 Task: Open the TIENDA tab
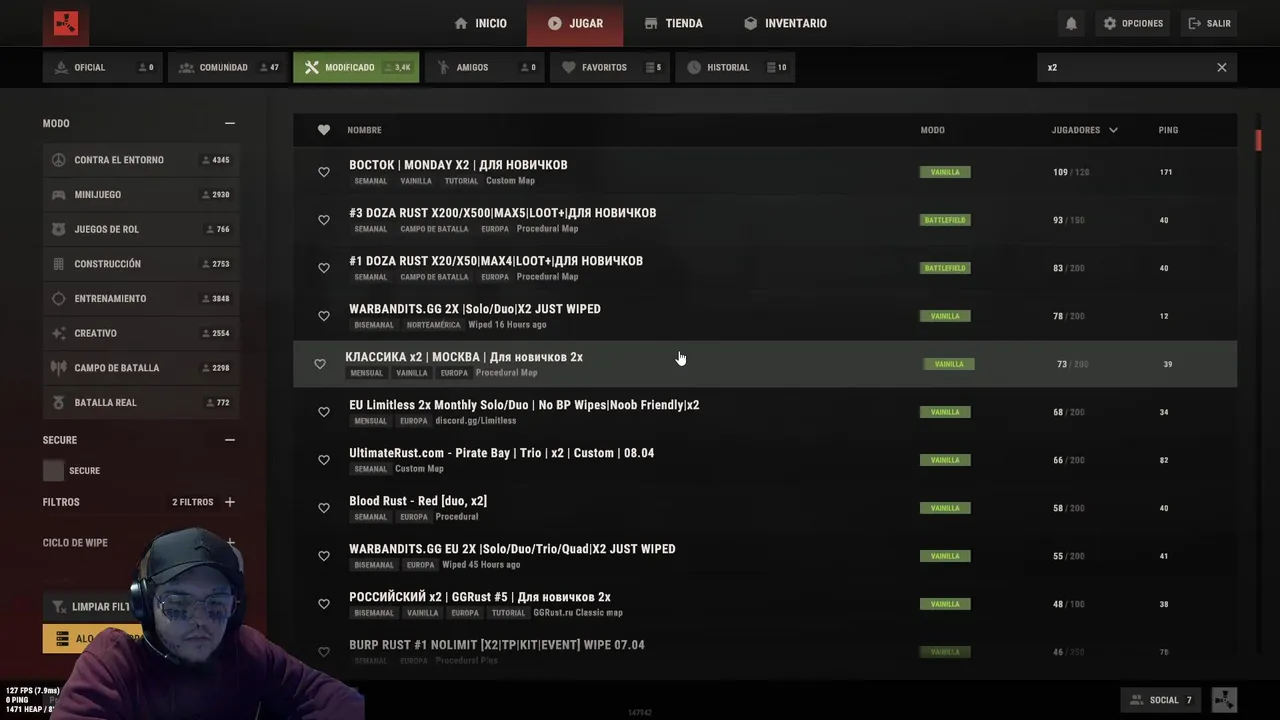coord(673,23)
